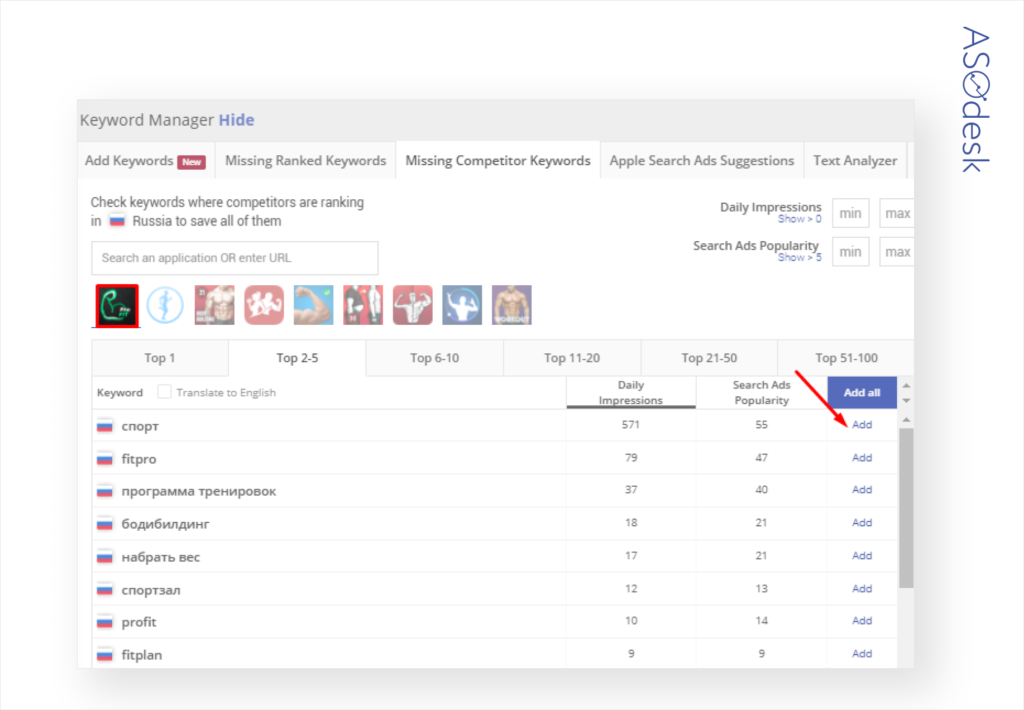1024x710 pixels.
Task: Switch to Top 6-10 ranking tab
Action: pos(434,358)
